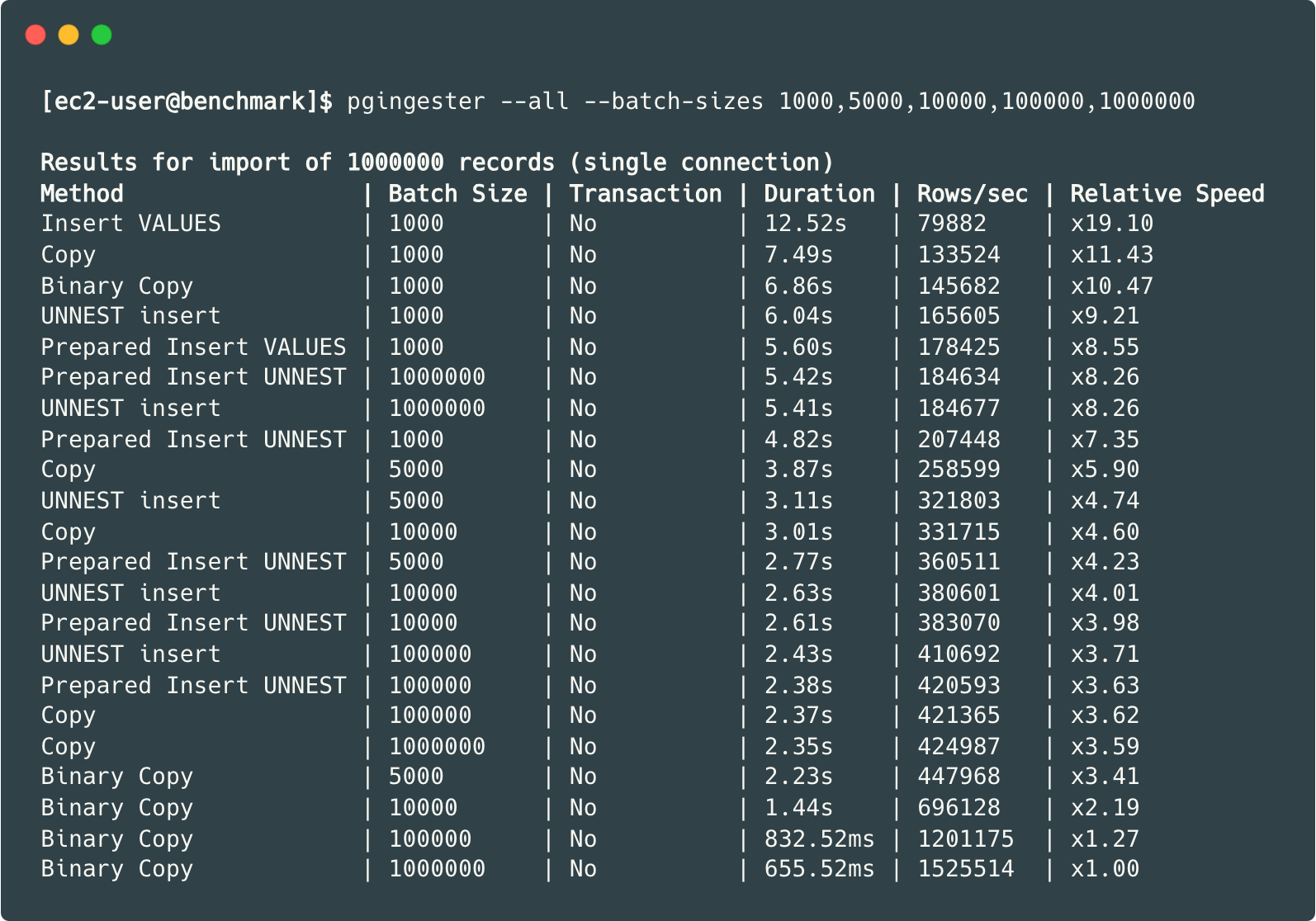Screen dimensions: 1316x921
Task: Click the x1.00 relative speed value
Action: pos(1105,869)
